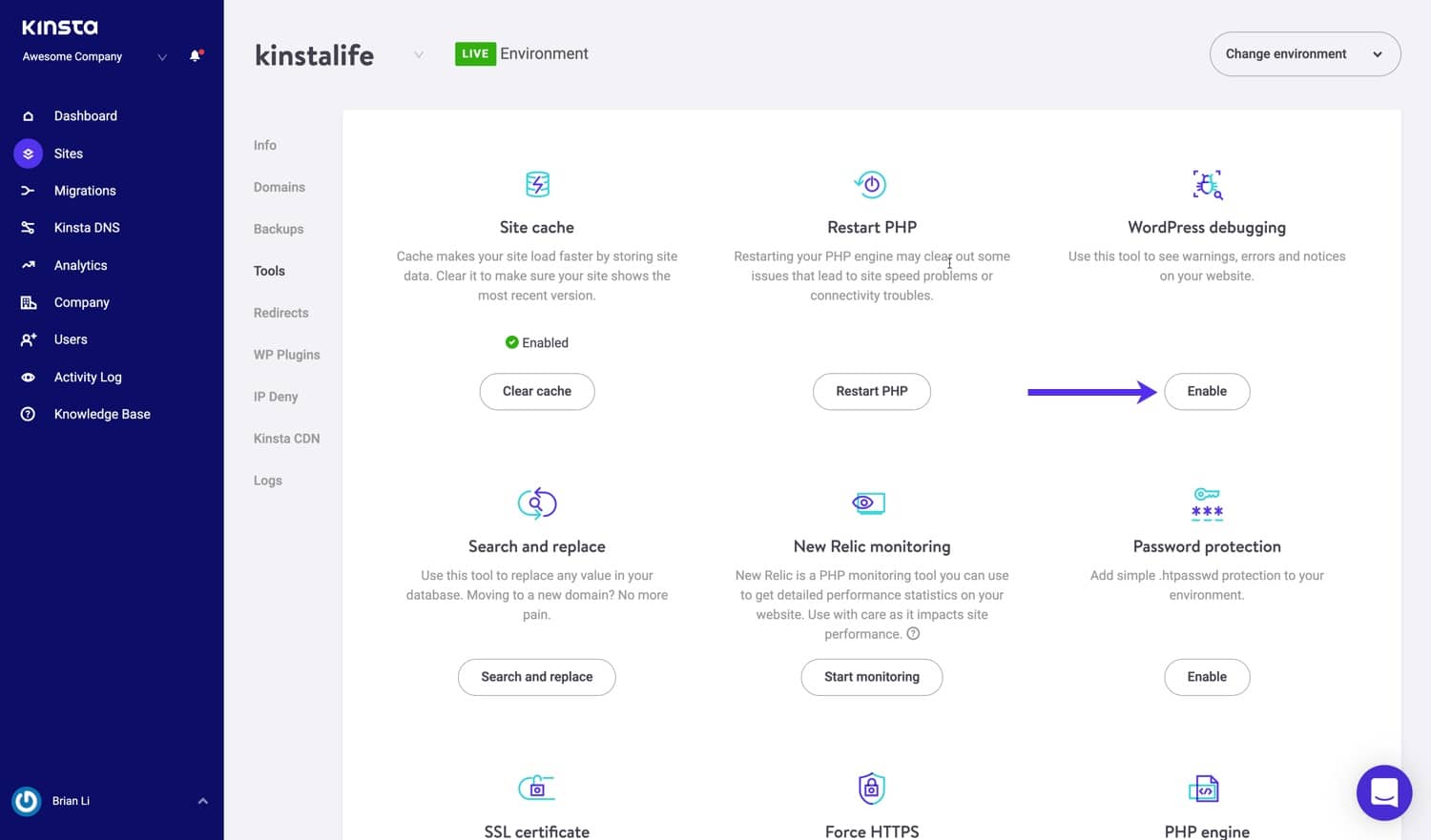
Task: Open the Redirects tab
Action: tap(281, 313)
